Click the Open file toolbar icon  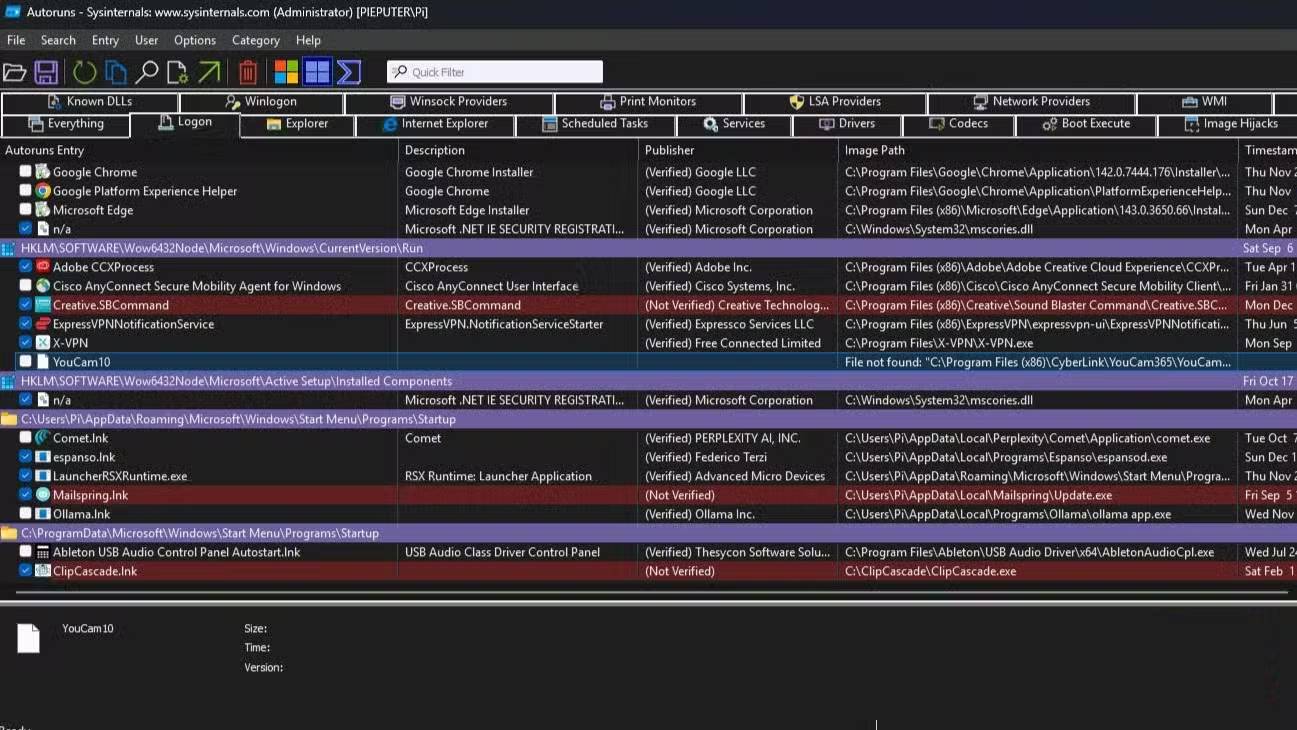[x=14, y=72]
